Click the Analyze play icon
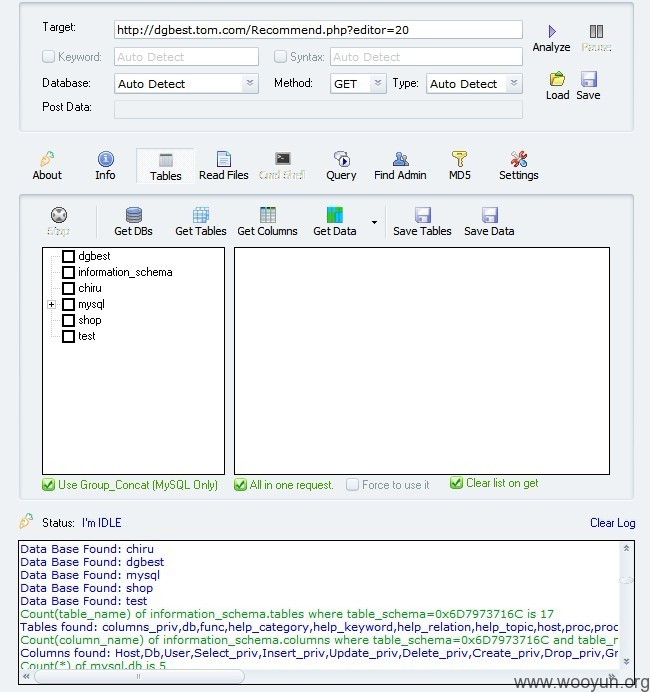 pyautogui.click(x=552, y=31)
